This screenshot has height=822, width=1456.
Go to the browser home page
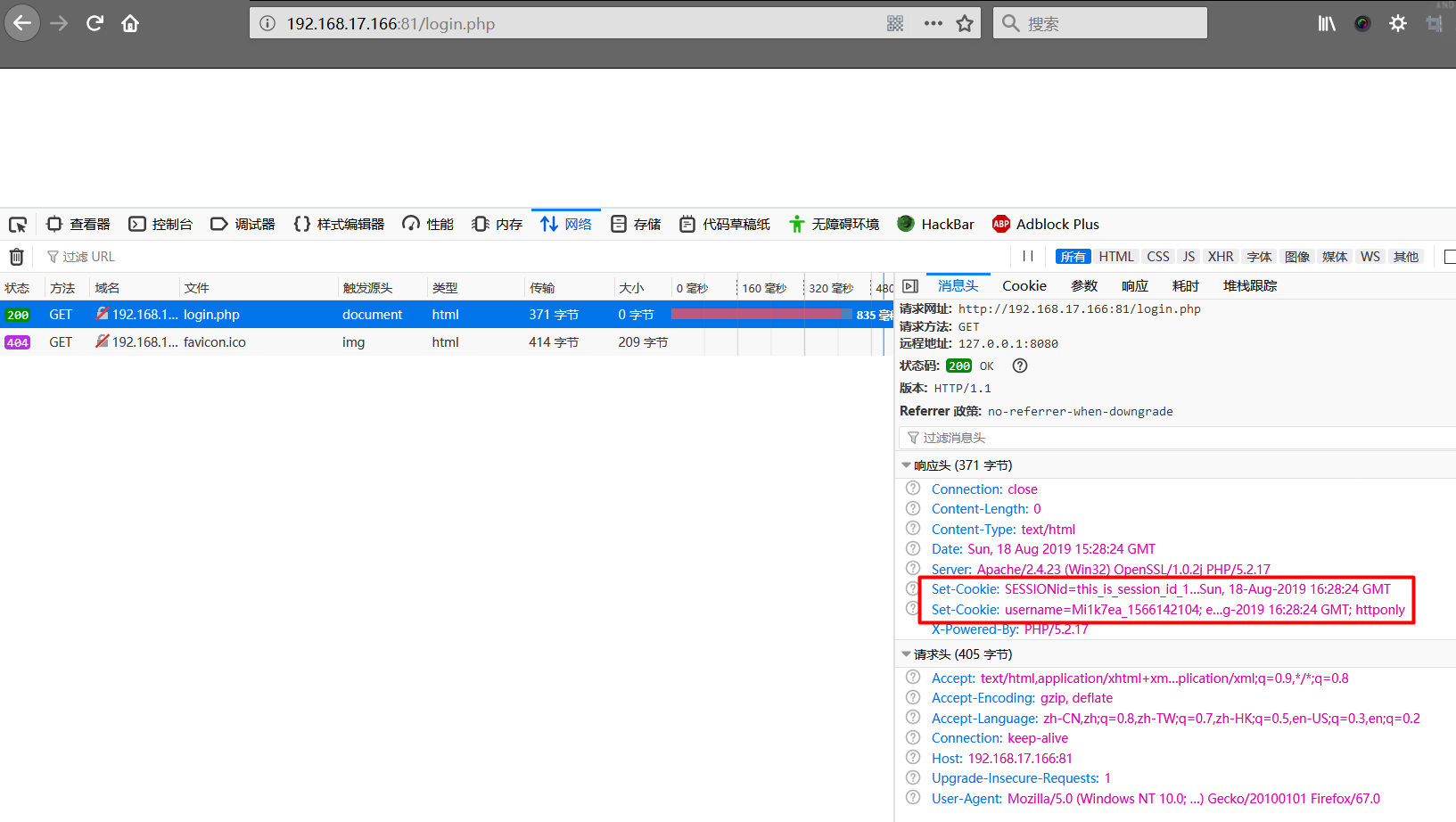tap(130, 23)
